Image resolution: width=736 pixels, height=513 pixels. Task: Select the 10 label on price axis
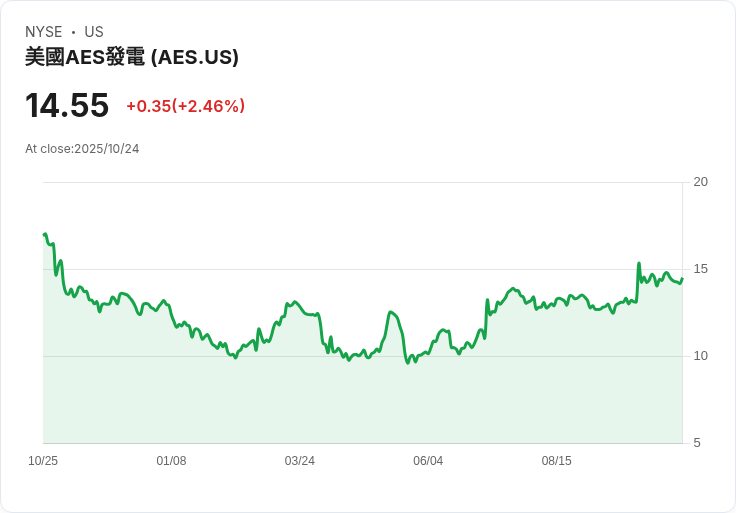click(700, 356)
